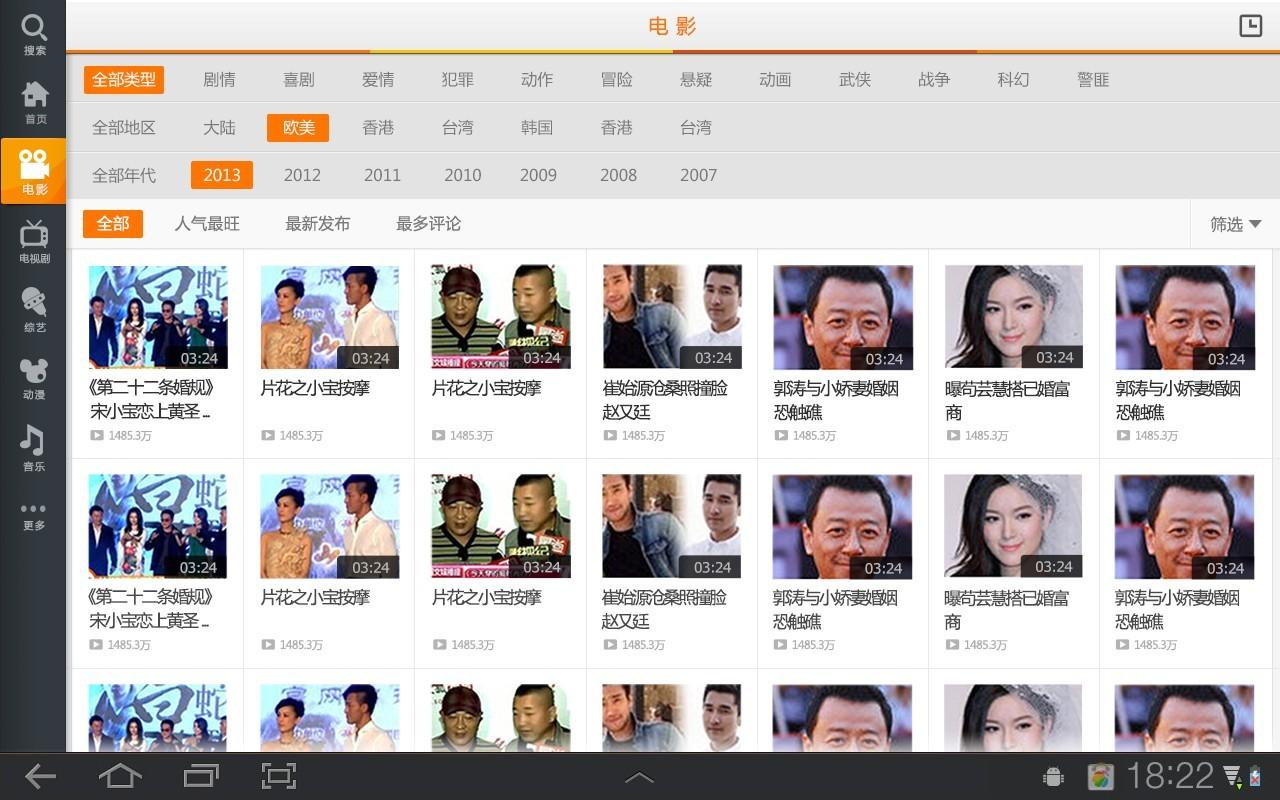Filter by 韩国 region
Viewport: 1280px width, 800px height.
pos(537,127)
